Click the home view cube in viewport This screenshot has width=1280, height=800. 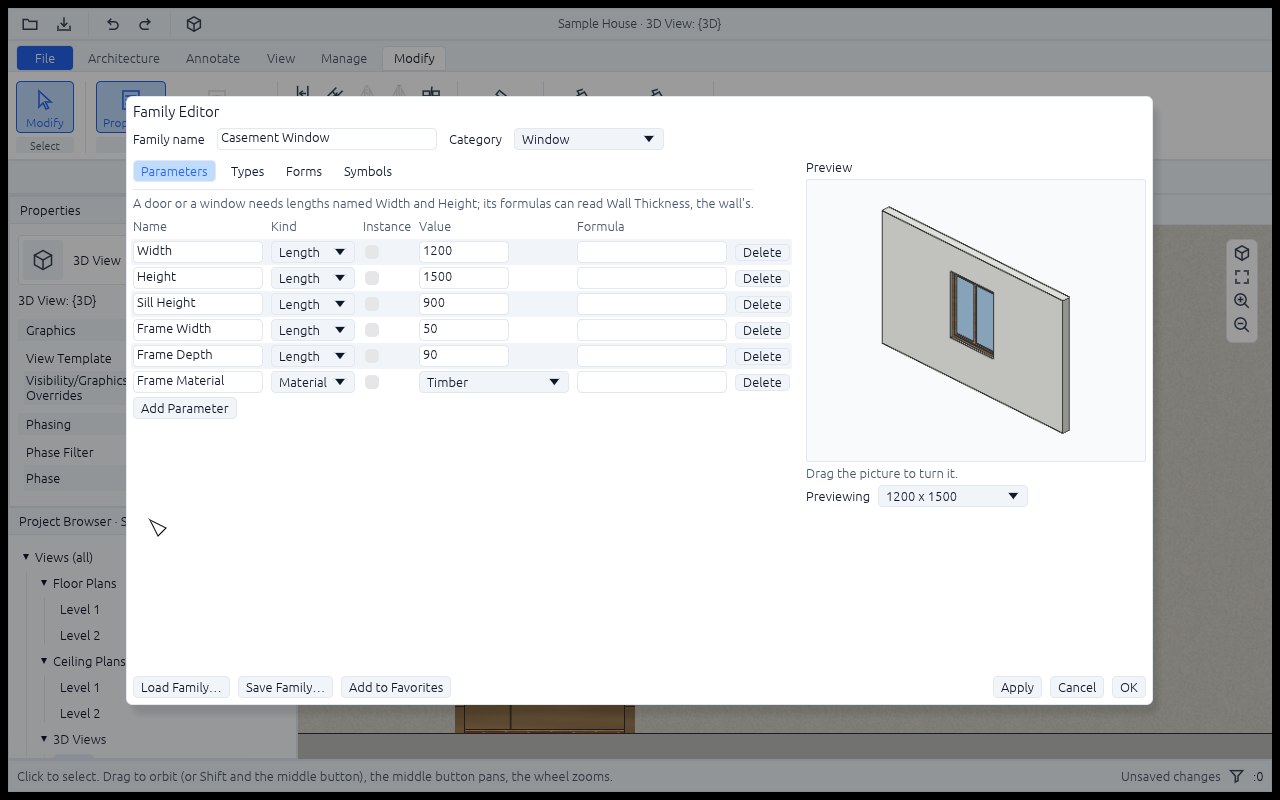pos(1241,253)
